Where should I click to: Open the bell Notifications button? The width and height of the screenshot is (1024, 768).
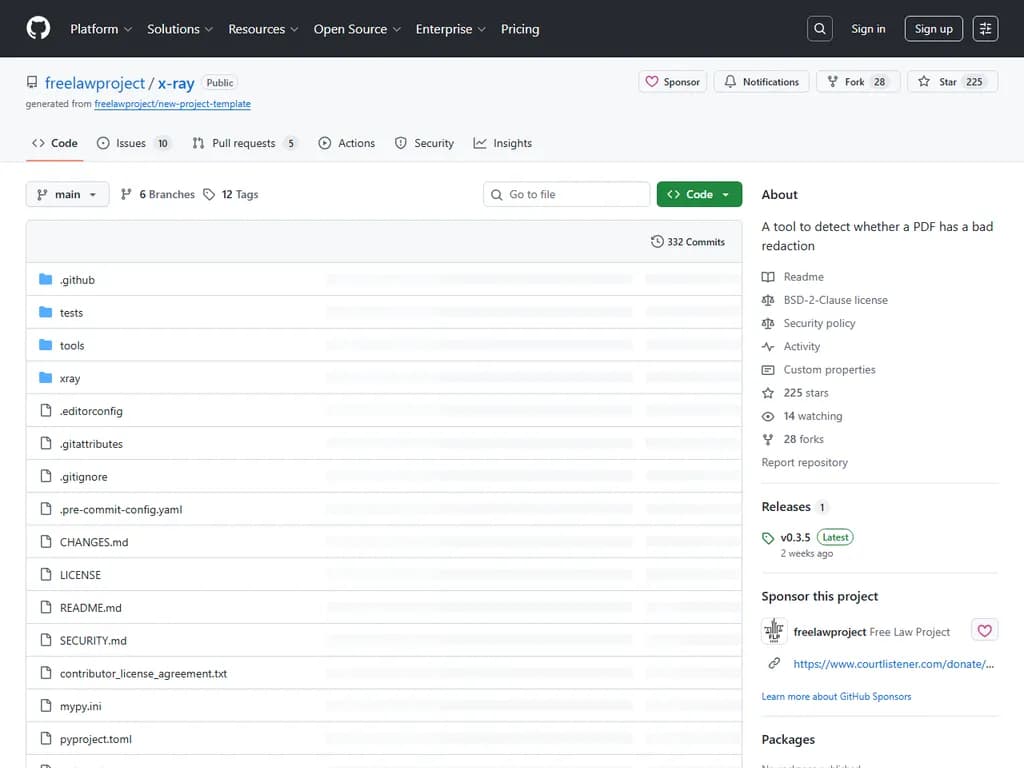[761, 82]
